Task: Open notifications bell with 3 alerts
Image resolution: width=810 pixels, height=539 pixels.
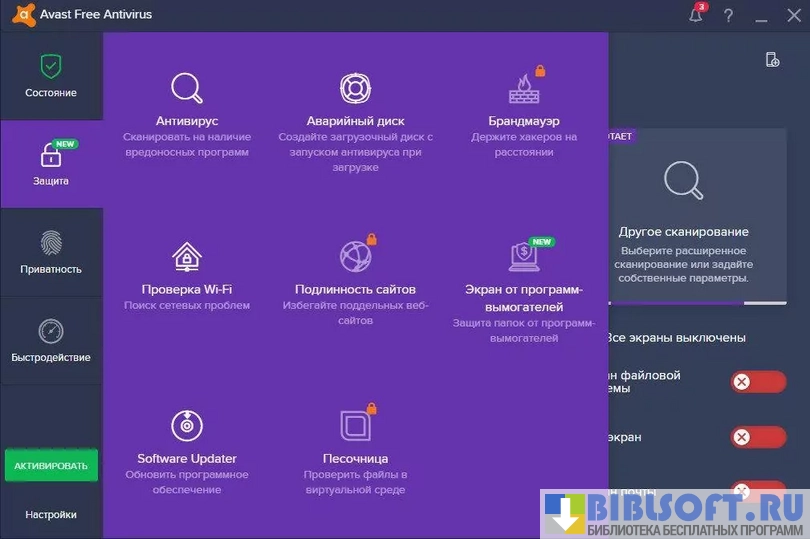Action: click(x=697, y=15)
